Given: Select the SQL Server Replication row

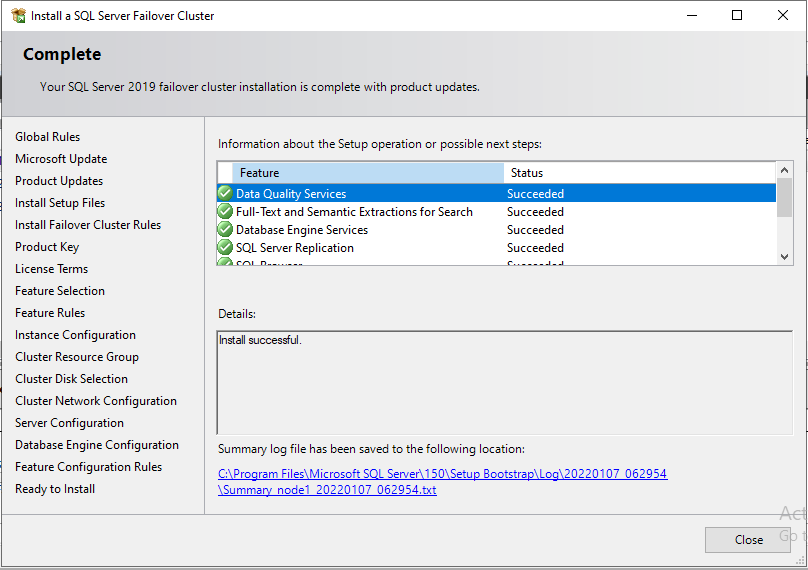Looking at the screenshot, I should pos(497,248).
